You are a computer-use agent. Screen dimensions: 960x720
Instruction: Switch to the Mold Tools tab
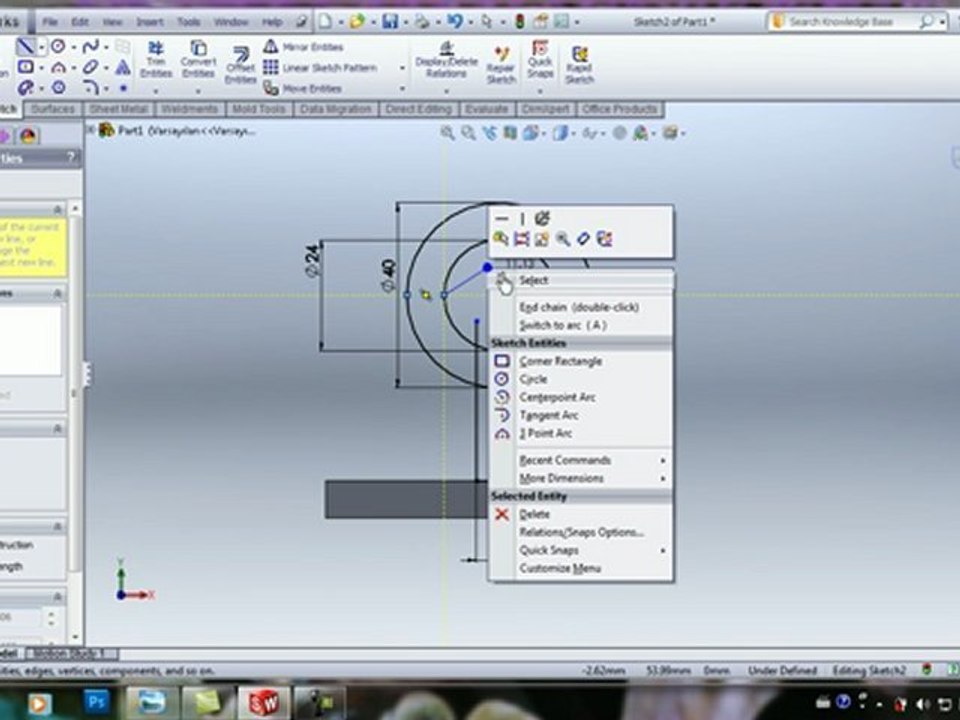pyautogui.click(x=258, y=110)
